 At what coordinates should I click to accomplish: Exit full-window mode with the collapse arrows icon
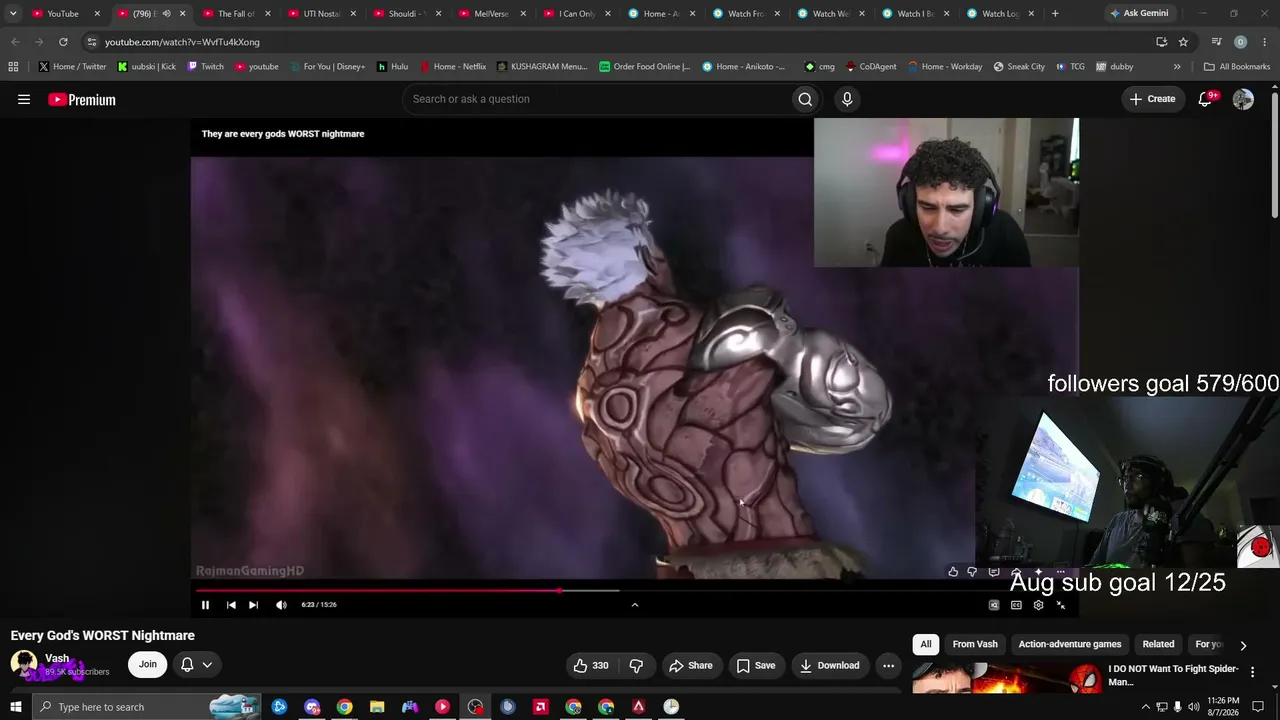click(1061, 605)
